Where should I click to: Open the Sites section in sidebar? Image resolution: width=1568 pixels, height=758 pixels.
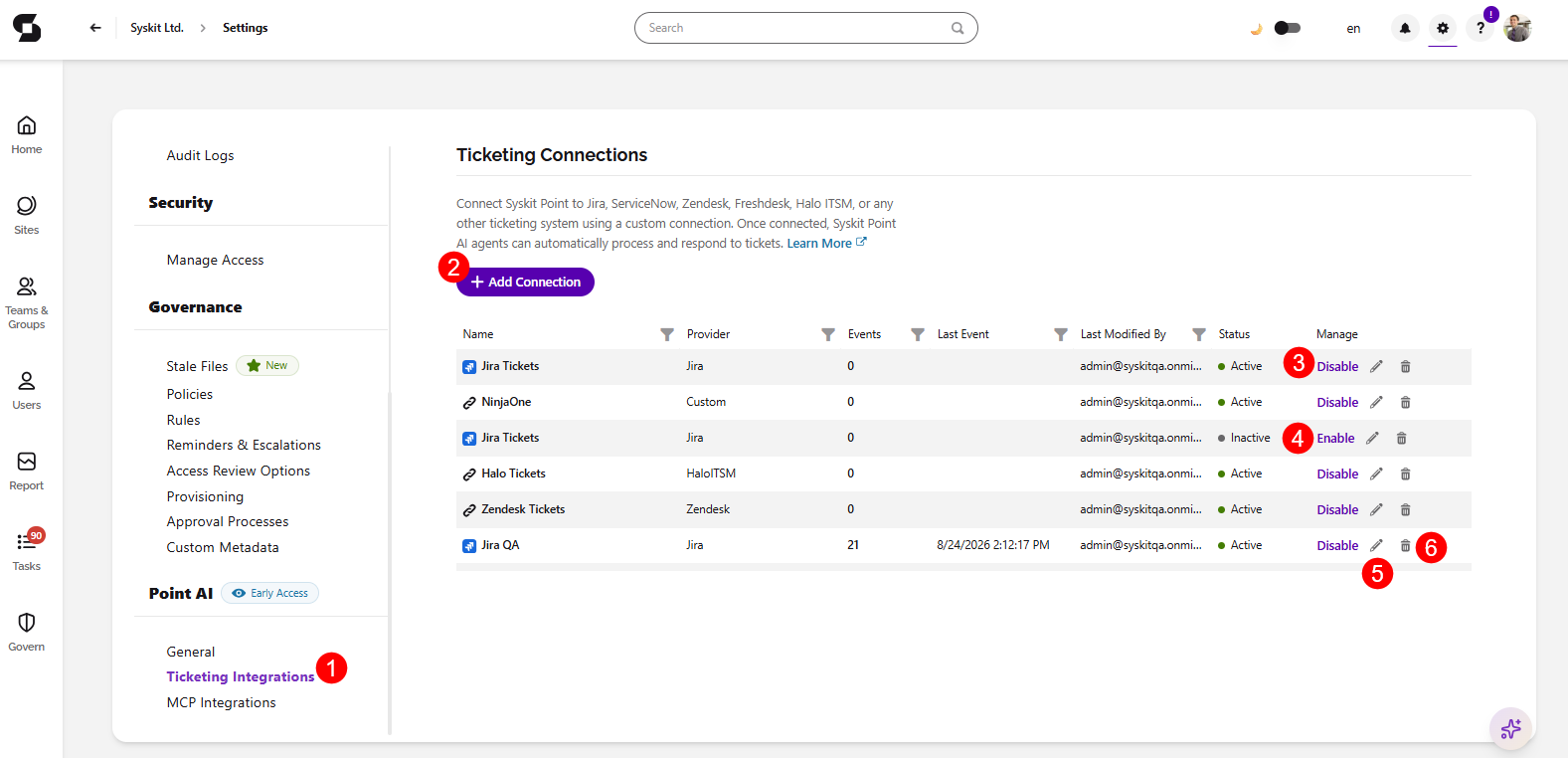click(x=27, y=216)
